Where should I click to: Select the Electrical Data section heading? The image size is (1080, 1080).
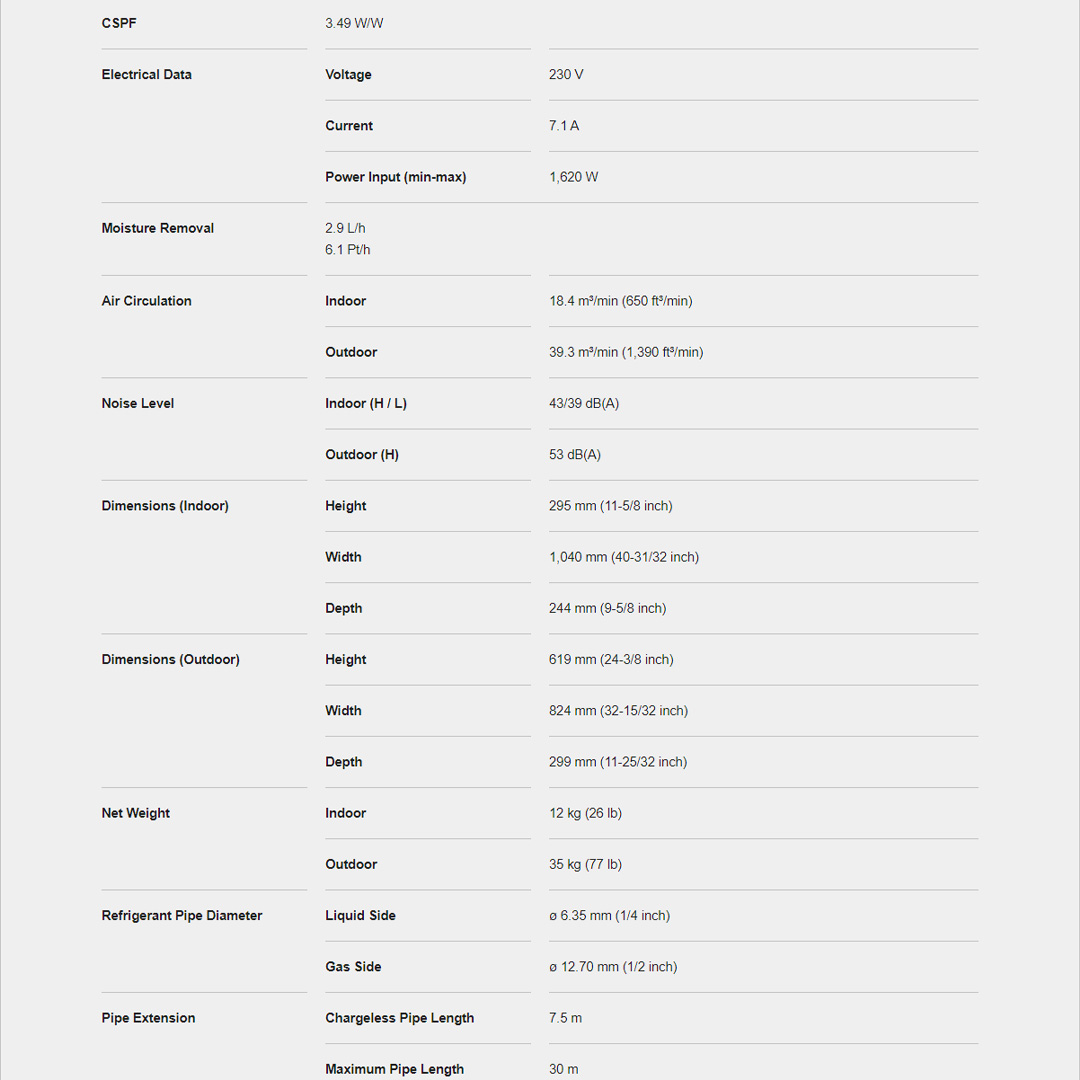146,75
